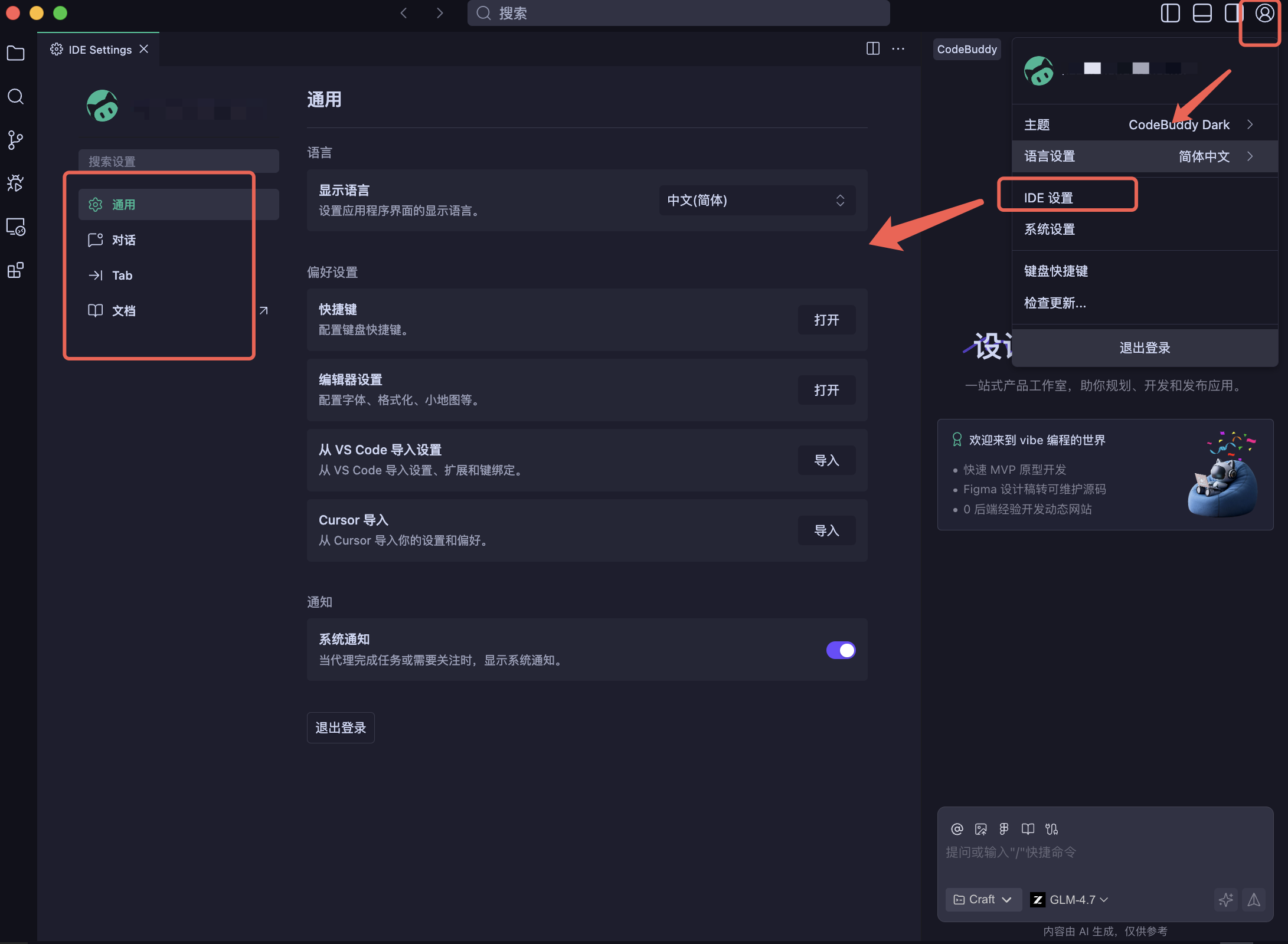Click 退出登录 at the bottom of settings
The height and width of the screenshot is (944, 1288).
(340, 727)
